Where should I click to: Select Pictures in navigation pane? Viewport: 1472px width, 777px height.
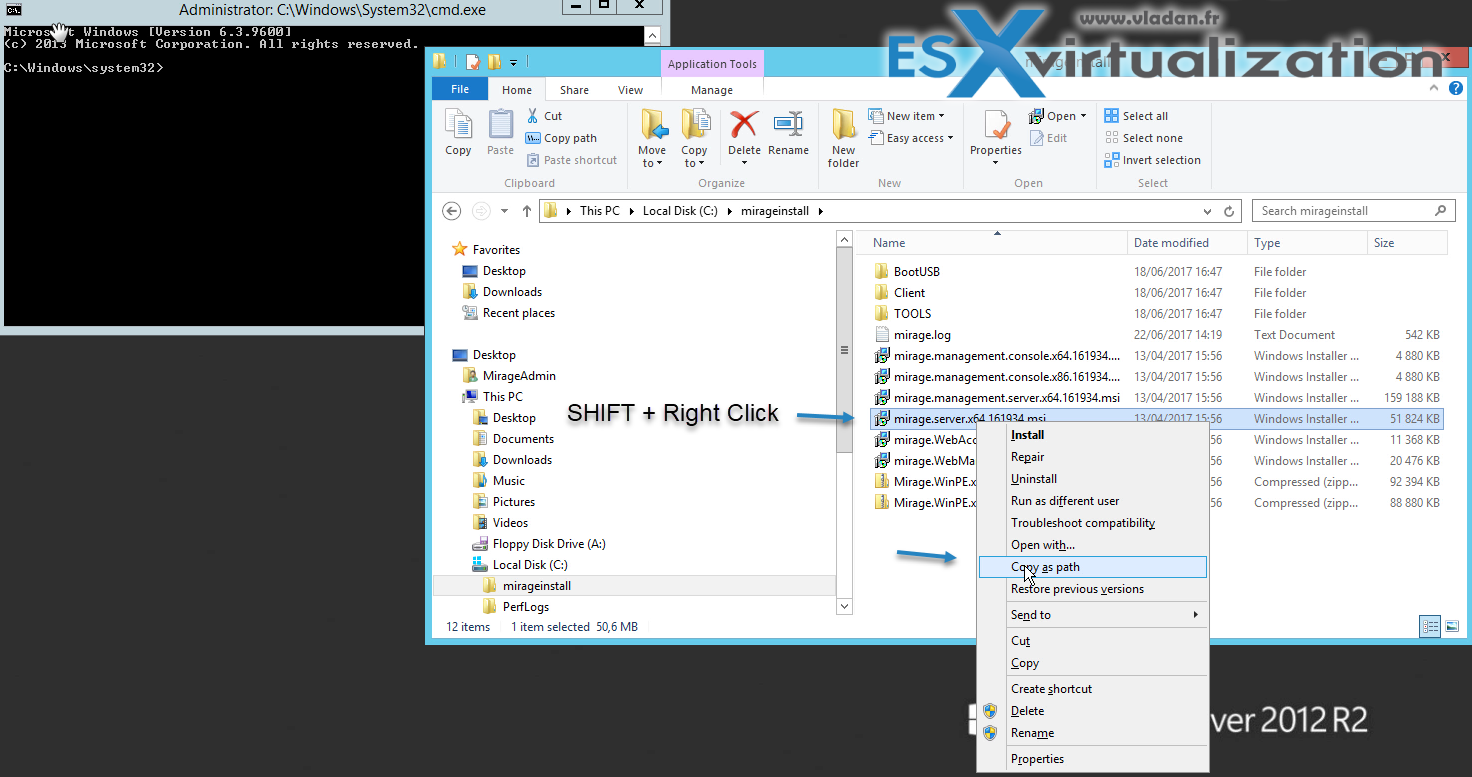[504, 502]
